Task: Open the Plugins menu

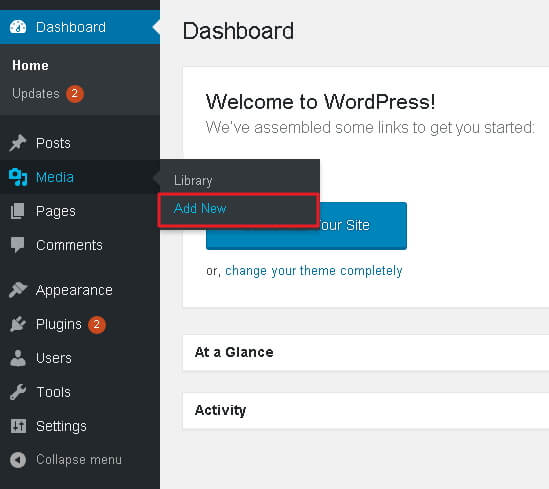Action: (80, 324)
